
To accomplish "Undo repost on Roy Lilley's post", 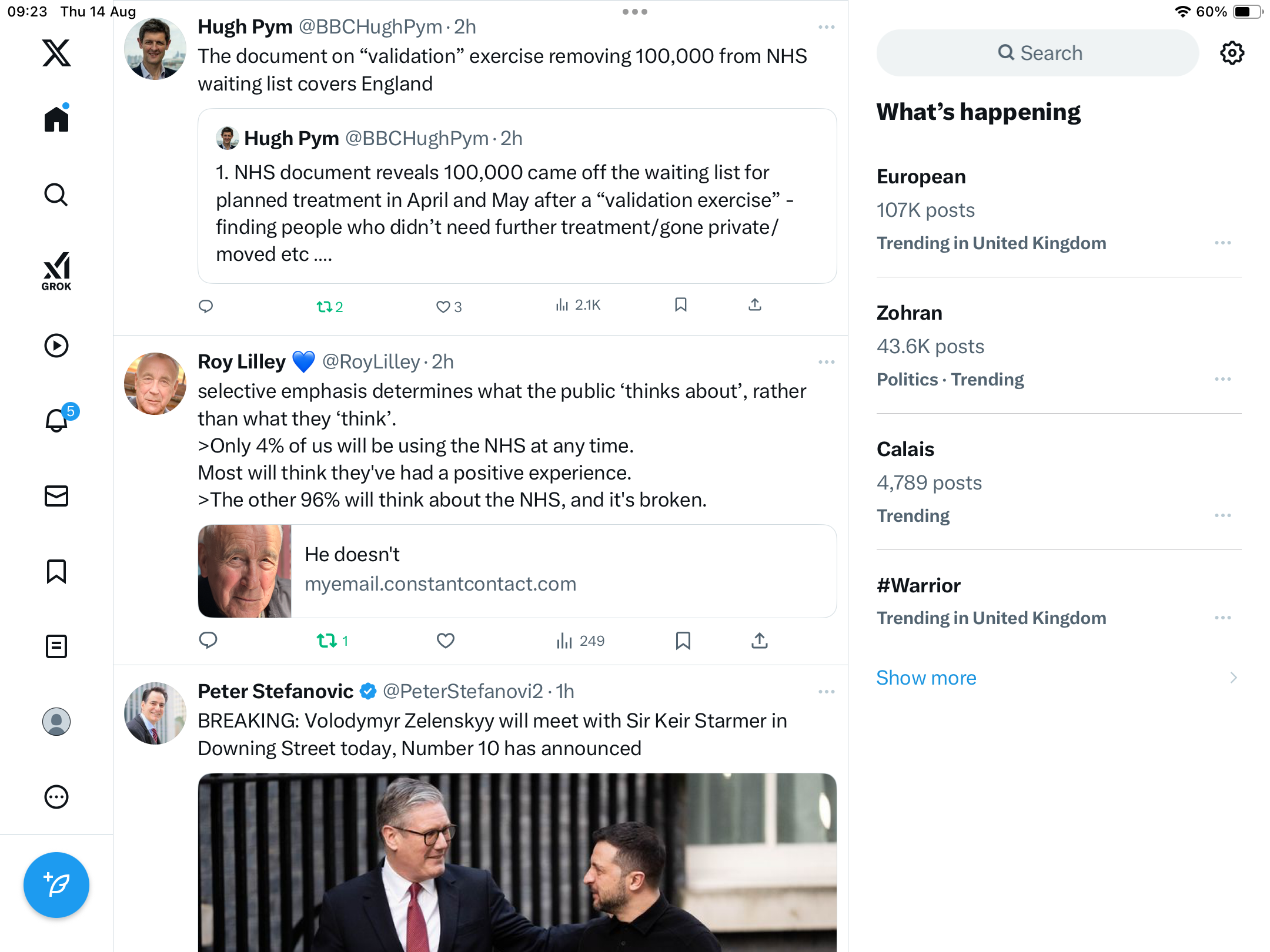I will (x=327, y=640).
